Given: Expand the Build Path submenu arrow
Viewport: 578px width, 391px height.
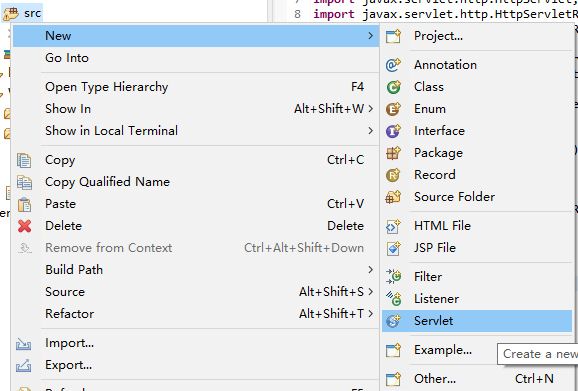Looking at the screenshot, I should tap(370, 270).
